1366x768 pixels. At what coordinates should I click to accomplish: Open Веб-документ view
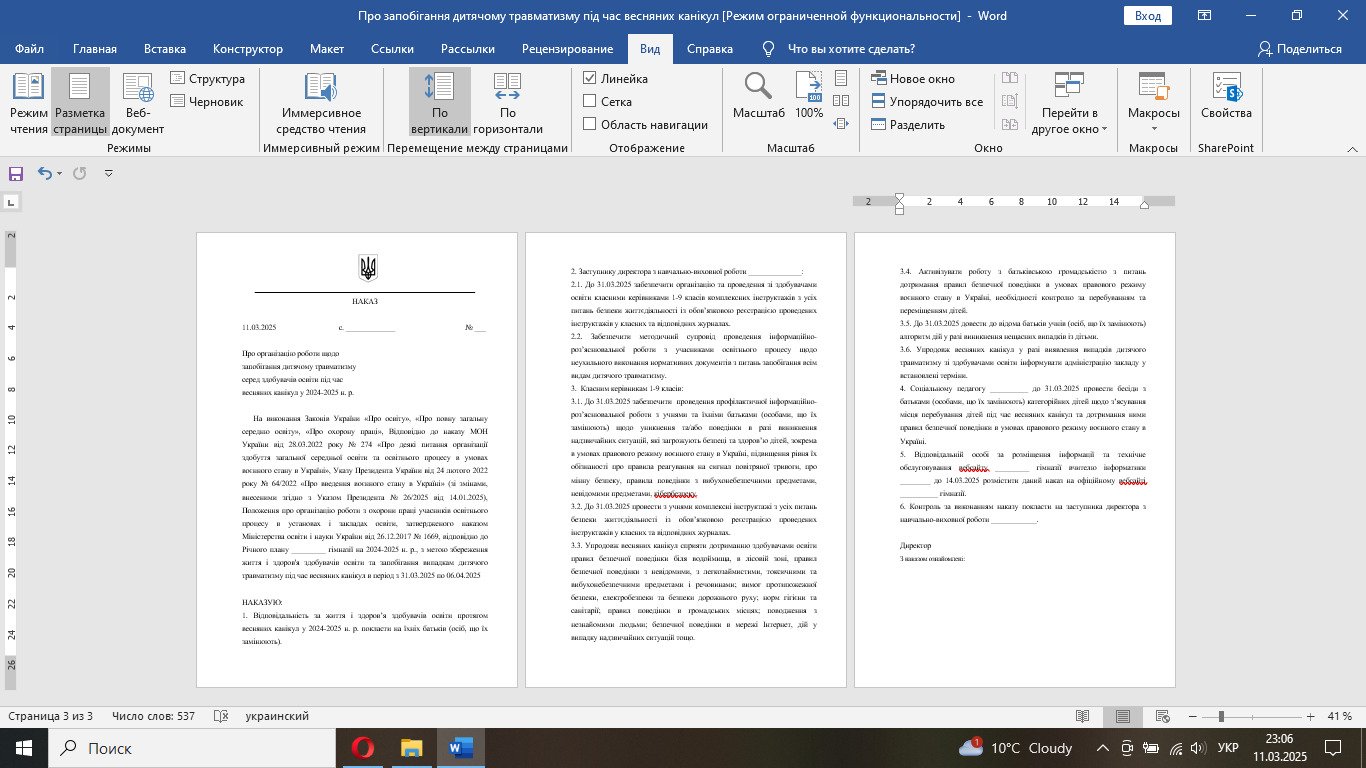(x=137, y=103)
